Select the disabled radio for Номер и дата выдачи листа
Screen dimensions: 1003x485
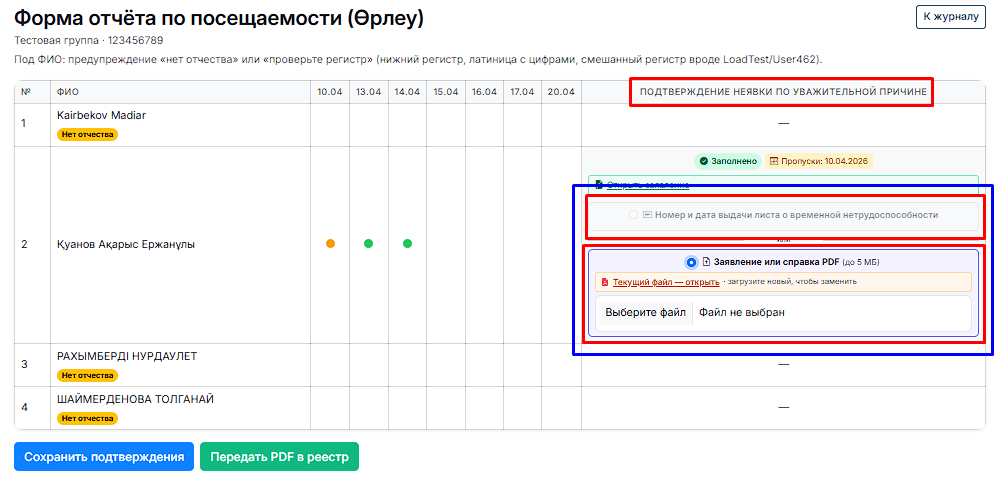pos(633,215)
